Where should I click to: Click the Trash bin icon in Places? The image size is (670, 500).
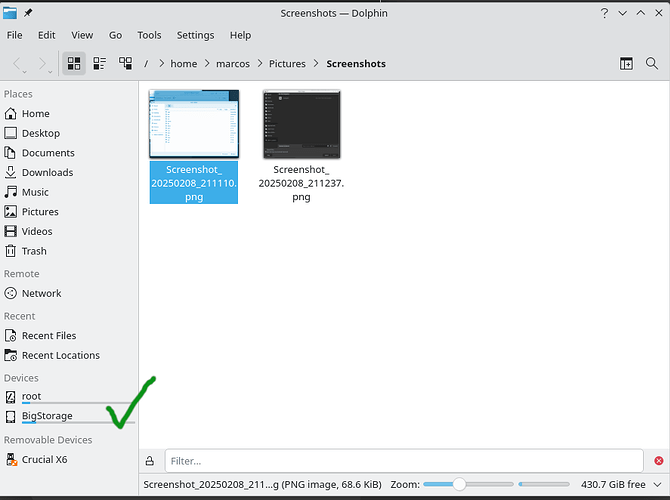(x=11, y=251)
